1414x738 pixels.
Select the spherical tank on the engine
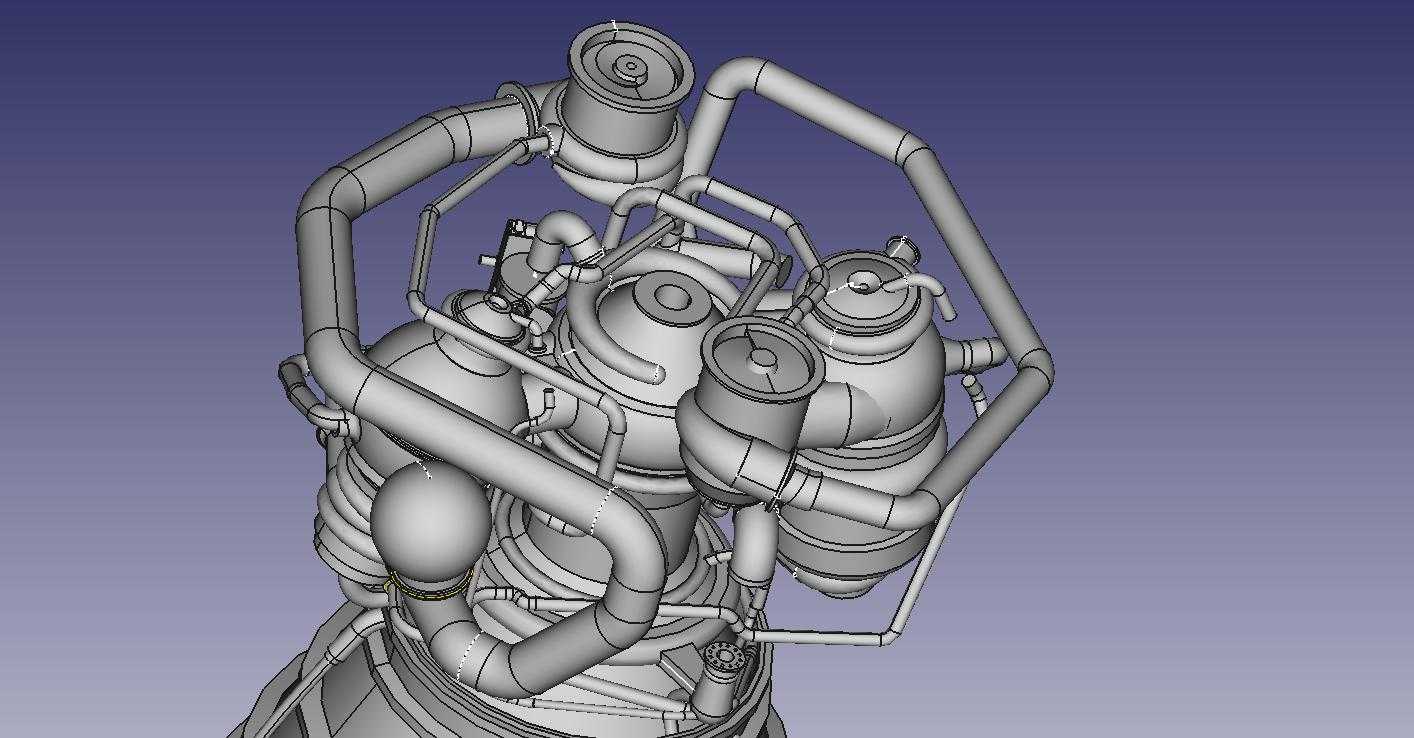[430, 523]
